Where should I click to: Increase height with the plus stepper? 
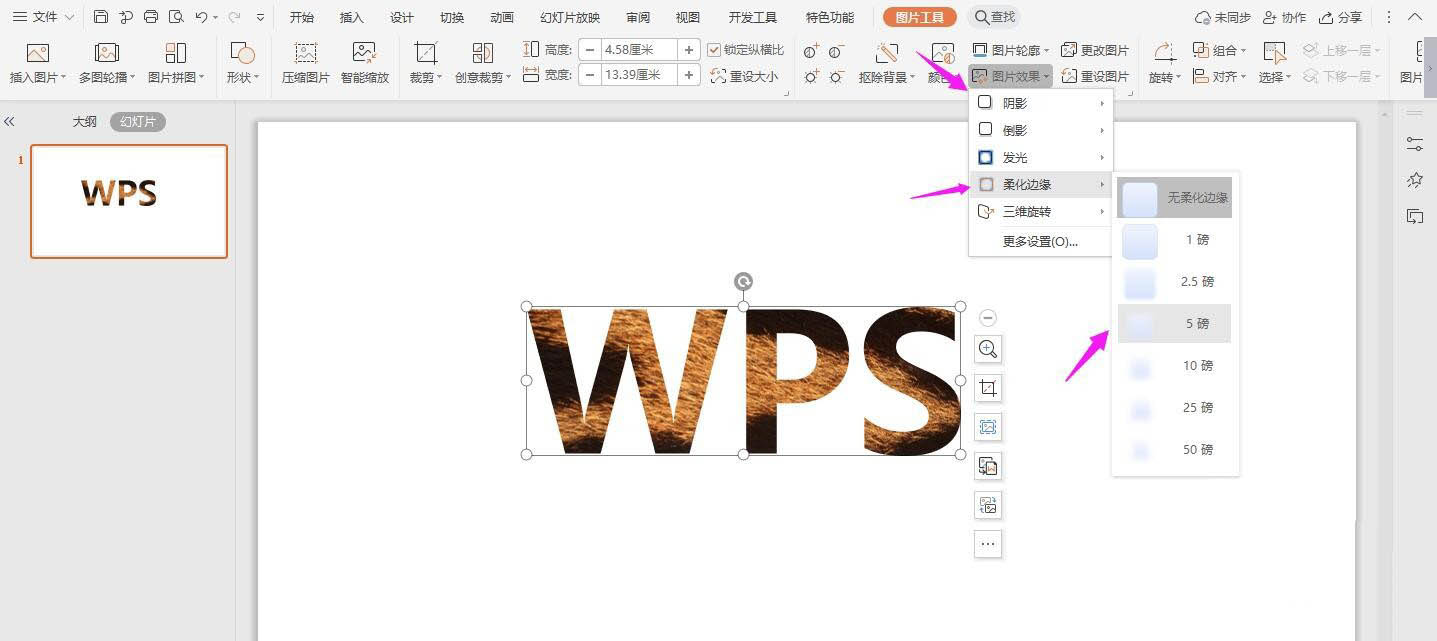[689, 50]
